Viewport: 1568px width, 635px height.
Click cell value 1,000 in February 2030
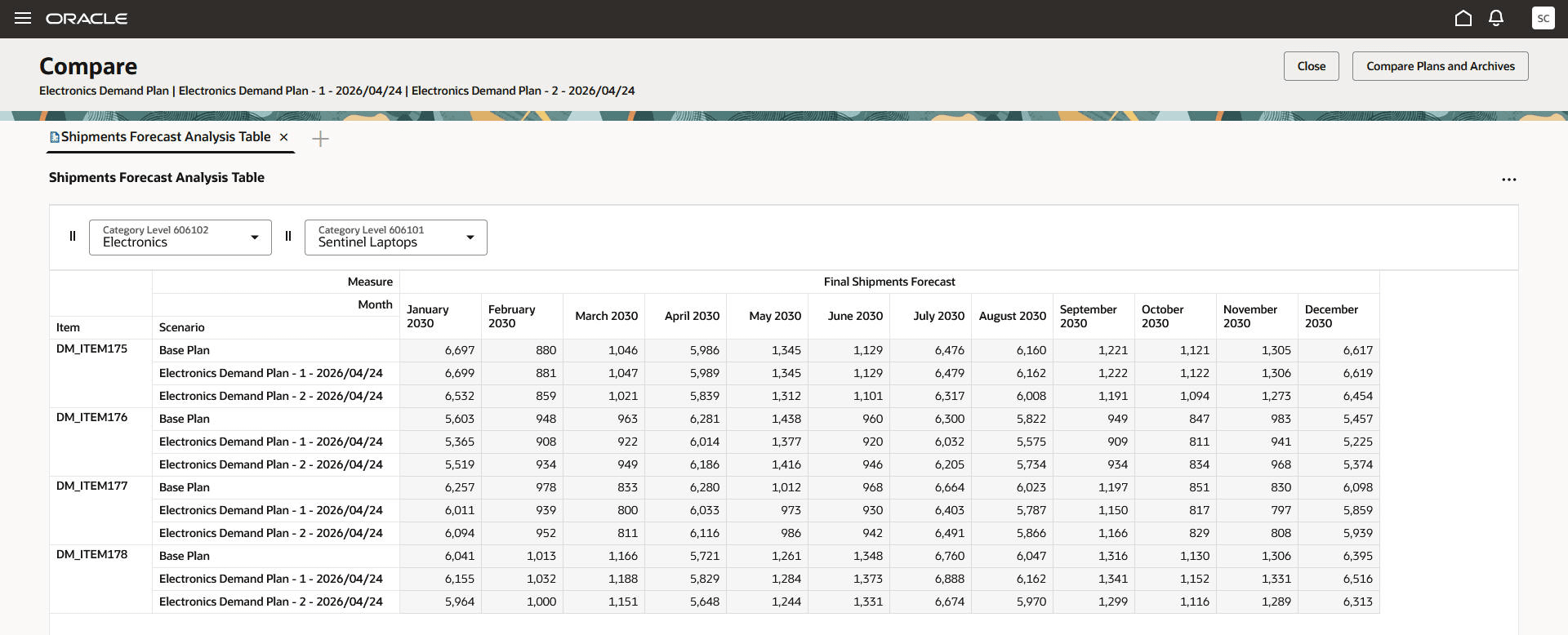(x=523, y=602)
